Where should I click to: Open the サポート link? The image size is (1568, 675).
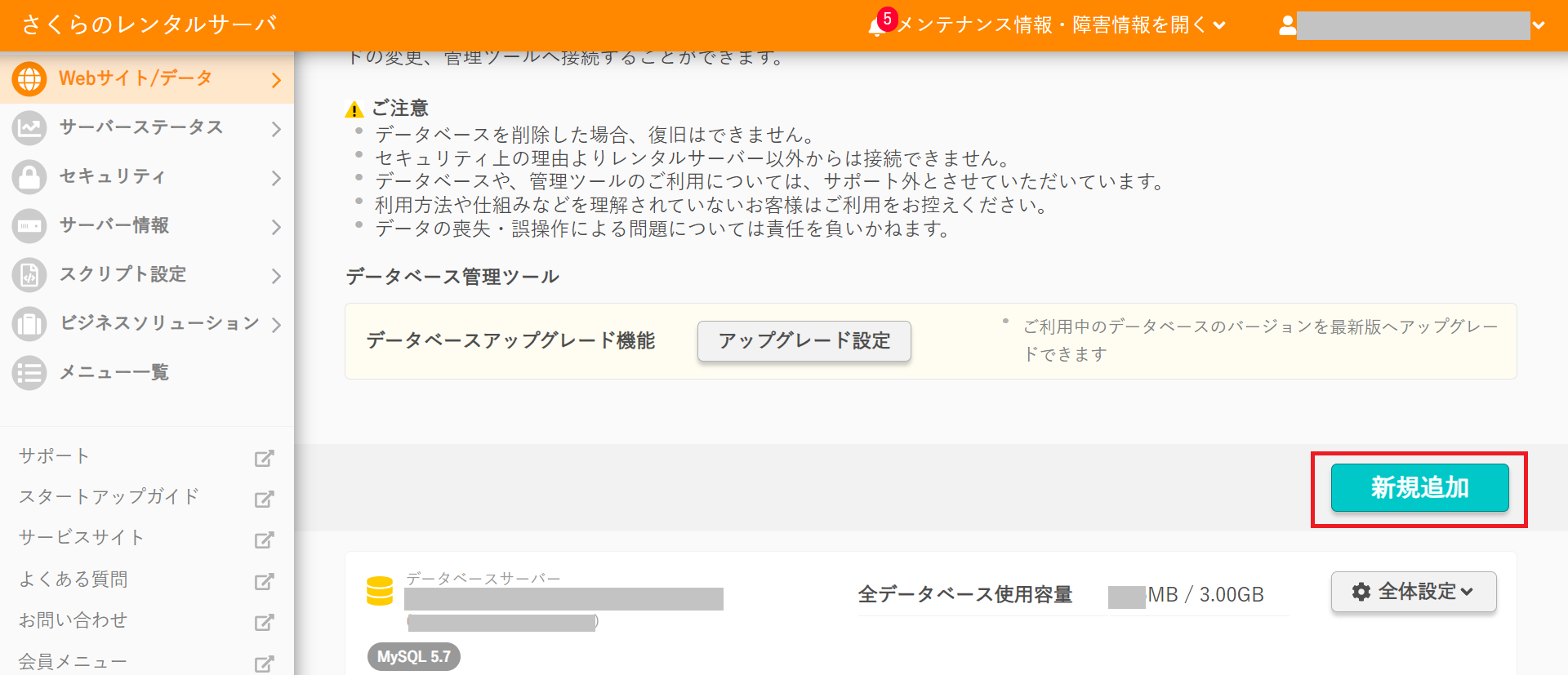coord(54,456)
